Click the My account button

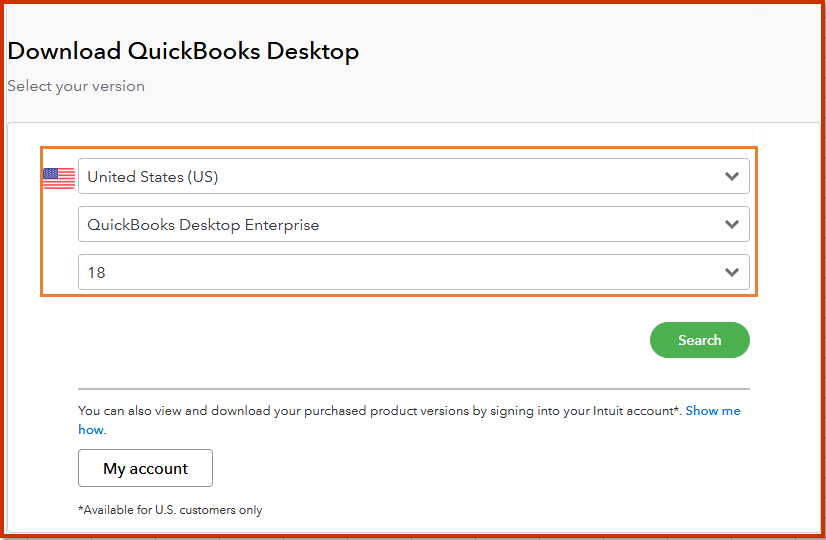[x=145, y=468]
